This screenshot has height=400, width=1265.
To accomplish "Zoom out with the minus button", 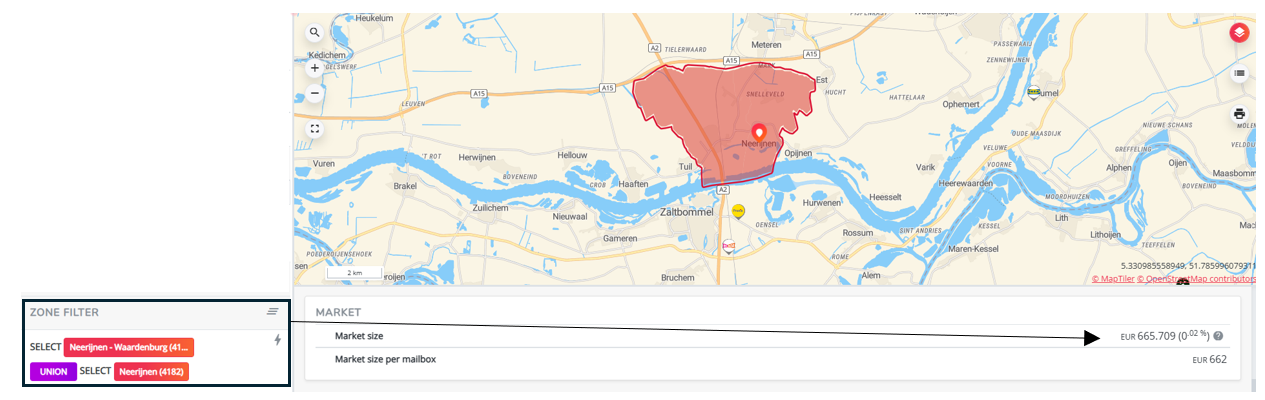I will (315, 93).
